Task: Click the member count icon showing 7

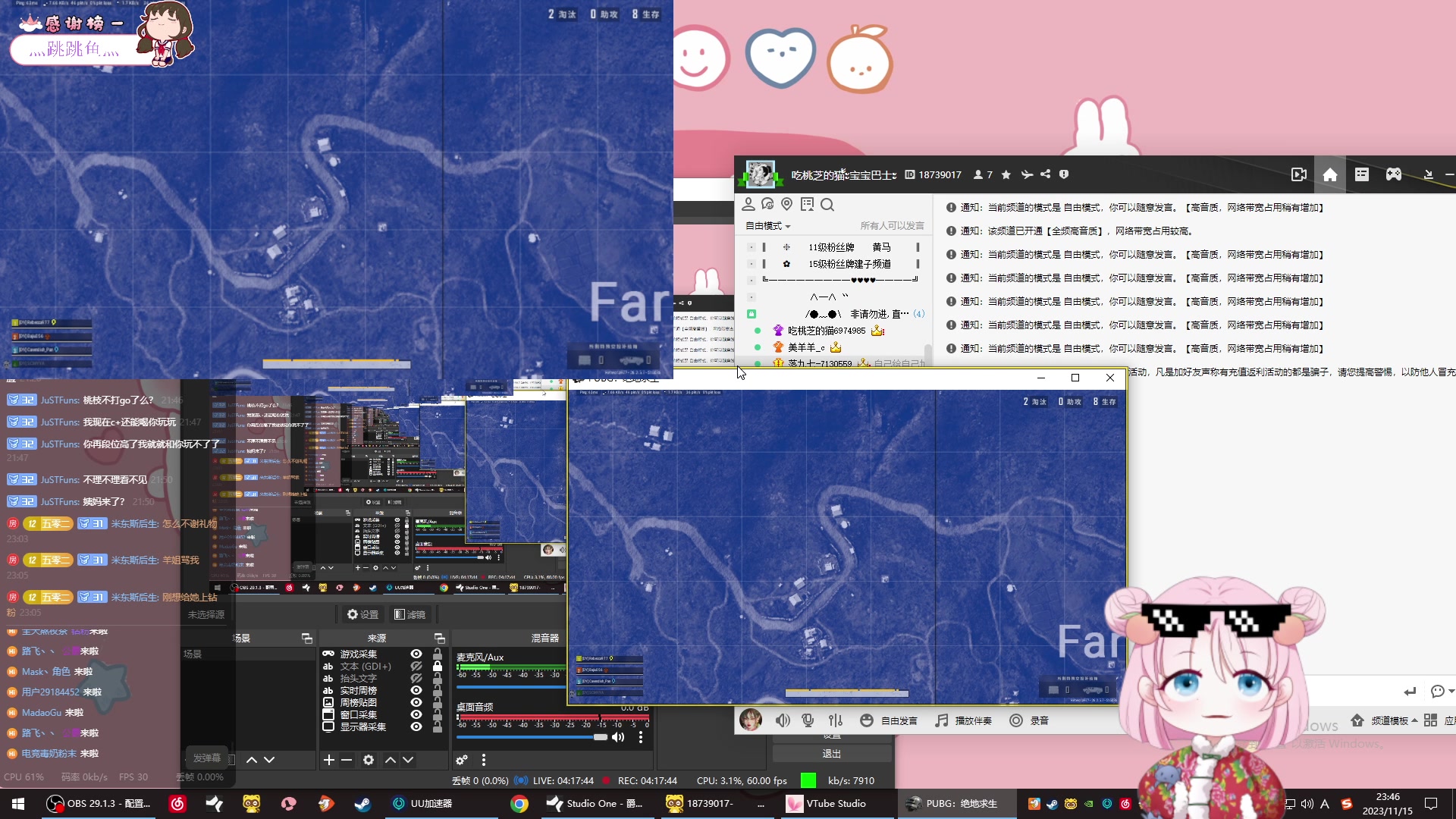Action: 983,175
